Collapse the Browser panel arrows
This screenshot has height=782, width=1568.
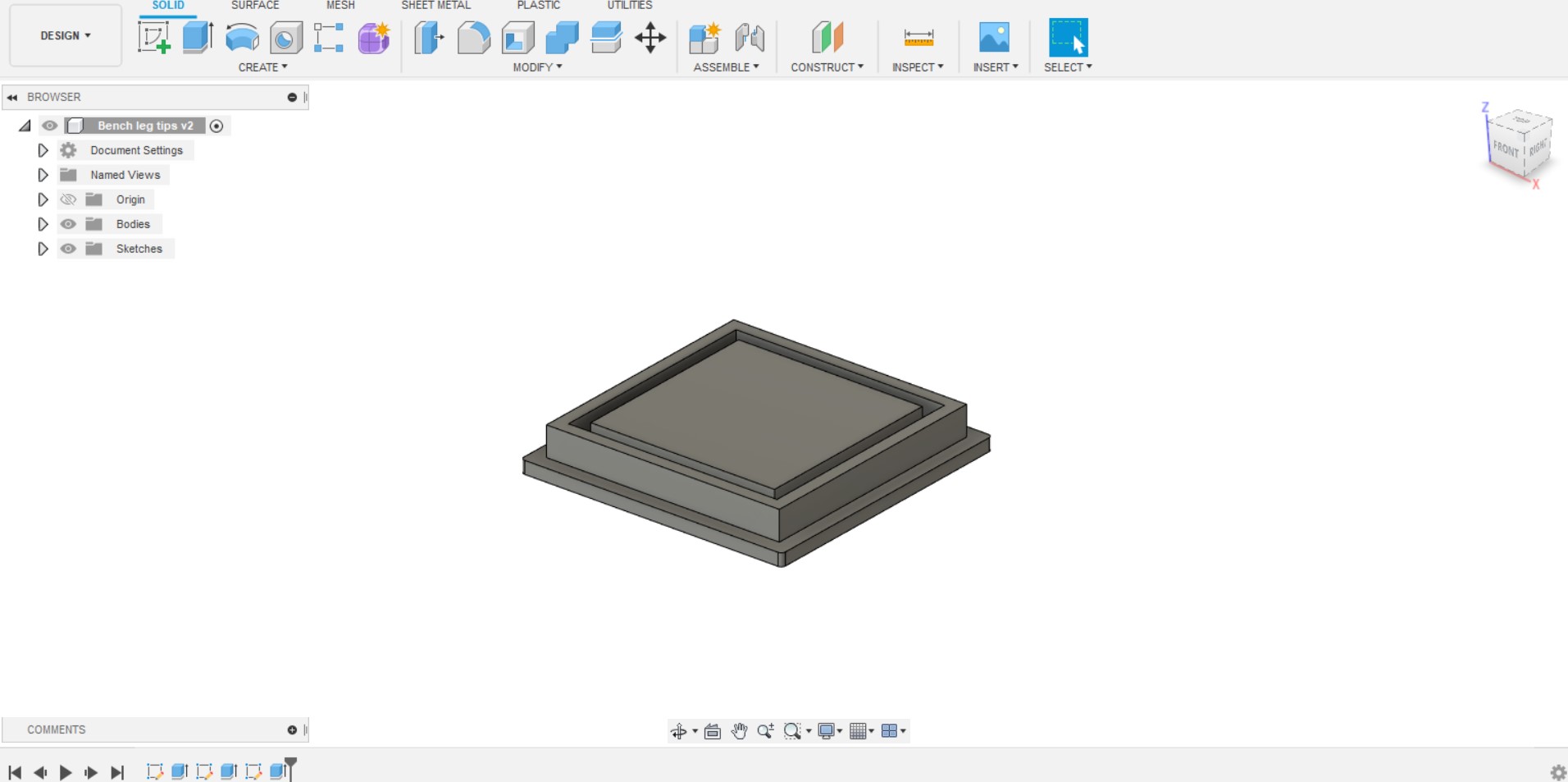click(12, 97)
